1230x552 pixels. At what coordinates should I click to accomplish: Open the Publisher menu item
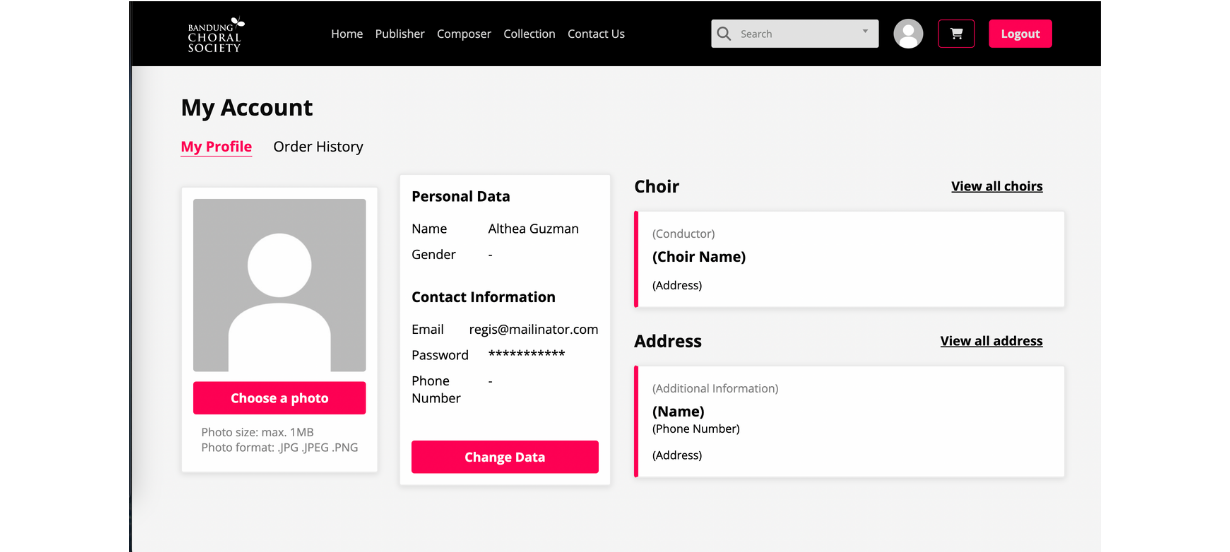point(400,34)
